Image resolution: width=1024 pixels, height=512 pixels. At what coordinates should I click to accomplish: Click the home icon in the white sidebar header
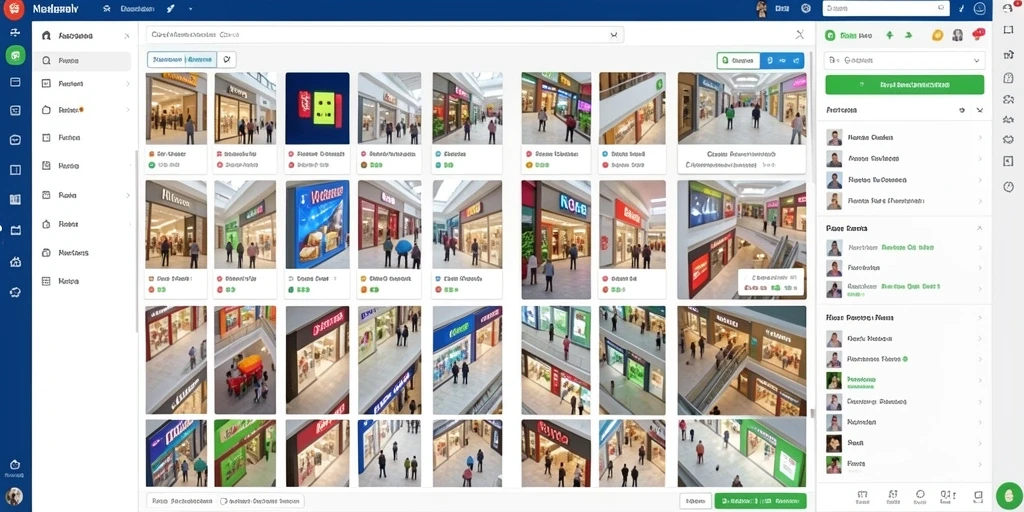point(46,36)
